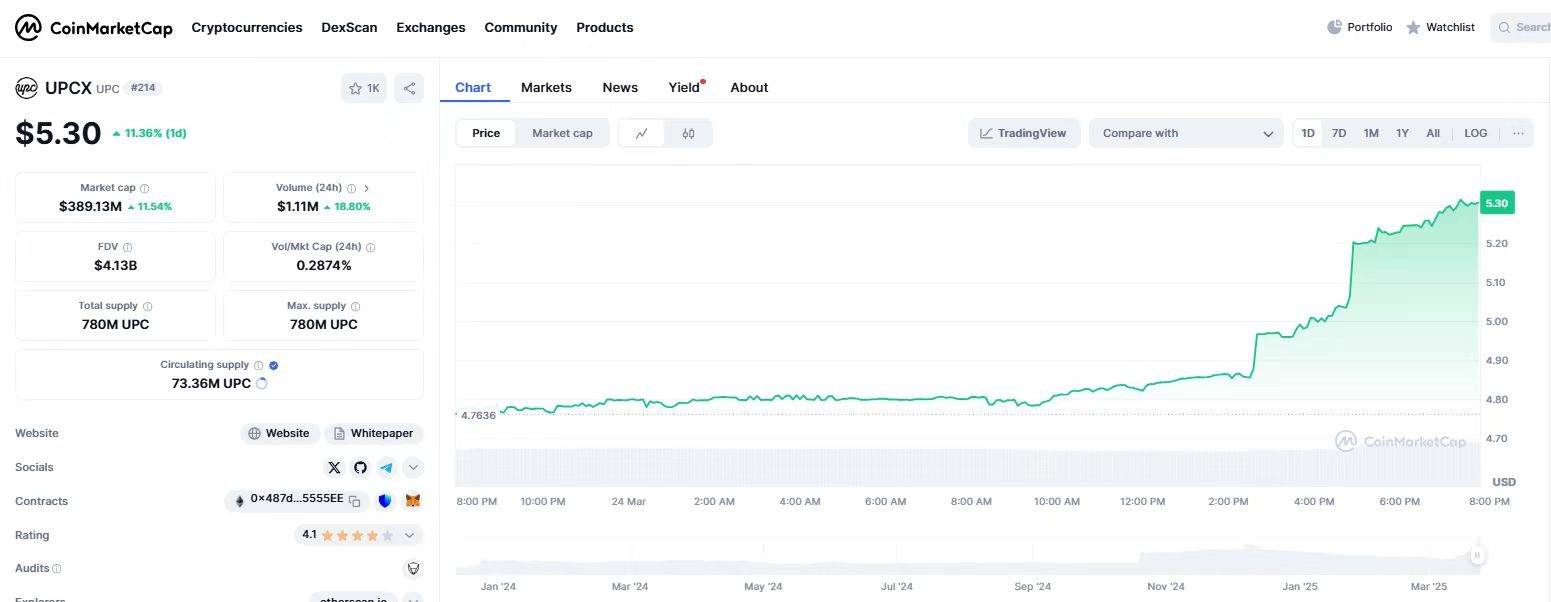Click the Market cap info icon

(x=145, y=188)
